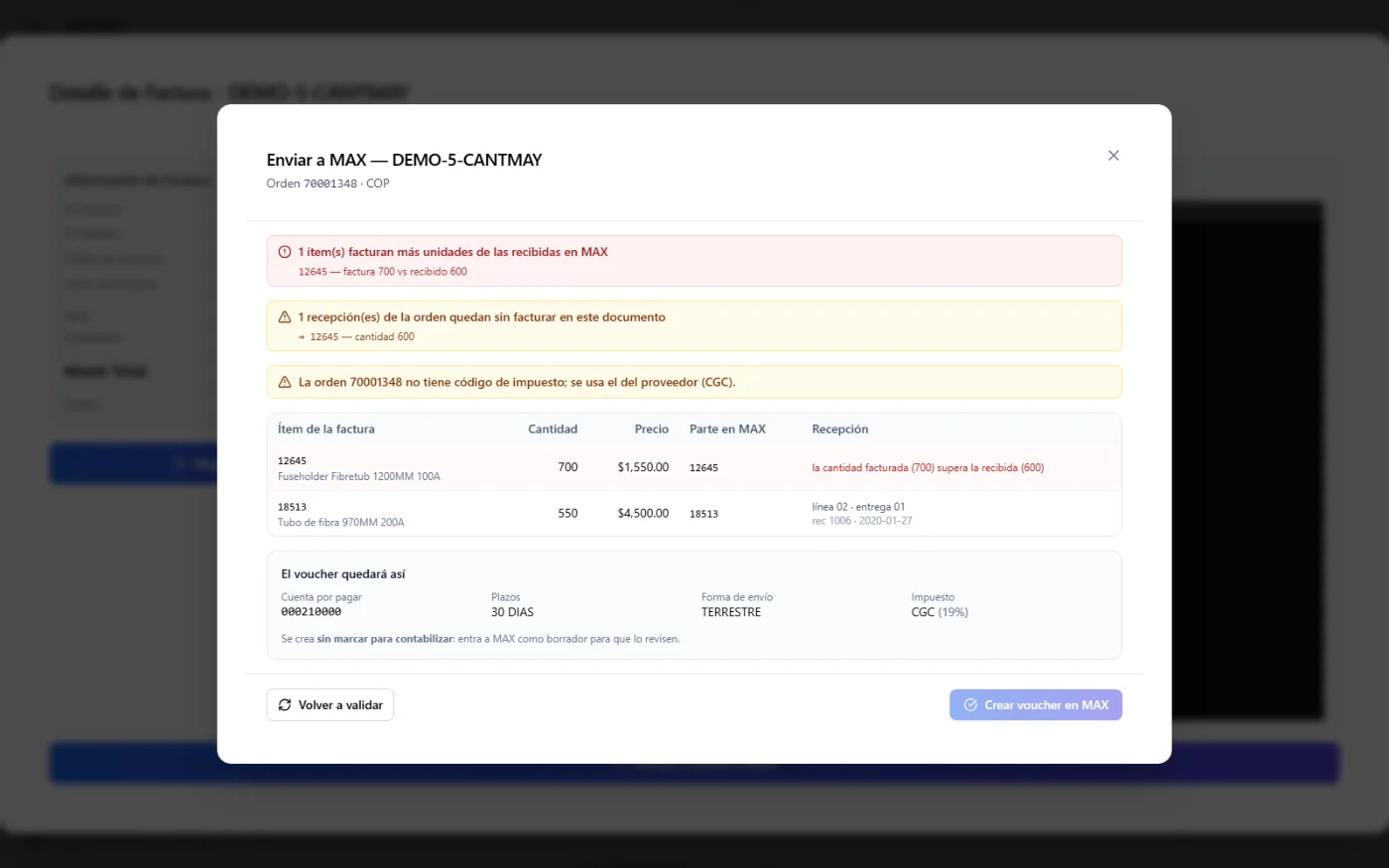Viewport: 1389px width, 868px height.
Task: Click Fuseholder Fibretub 1200MM 100A description
Action: [359, 477]
